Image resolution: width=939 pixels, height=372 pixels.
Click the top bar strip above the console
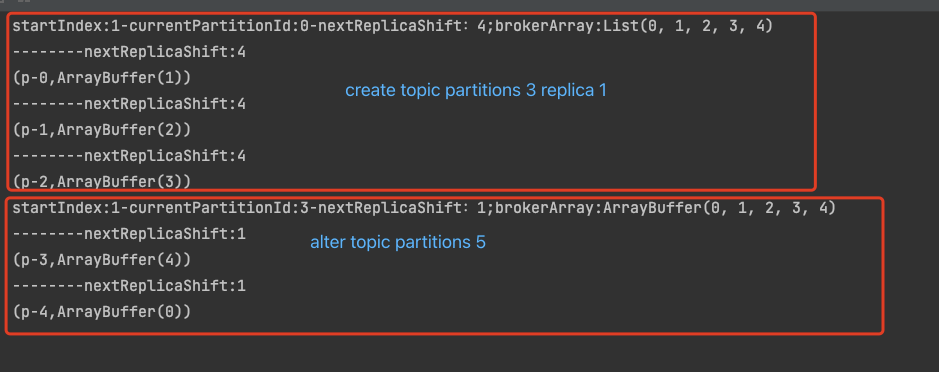tap(470, 5)
